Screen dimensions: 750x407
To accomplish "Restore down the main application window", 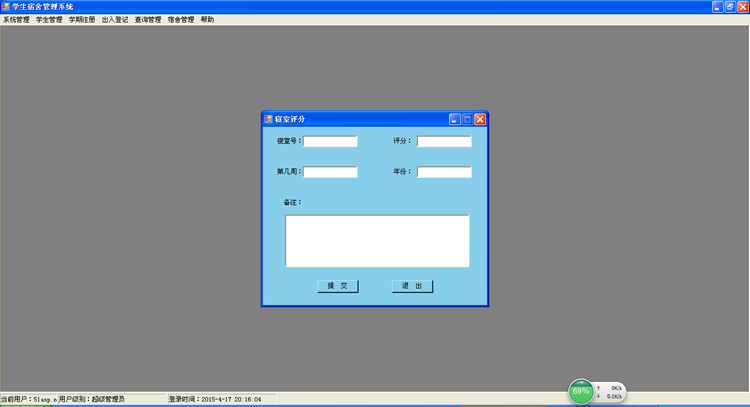I will pos(730,7).
